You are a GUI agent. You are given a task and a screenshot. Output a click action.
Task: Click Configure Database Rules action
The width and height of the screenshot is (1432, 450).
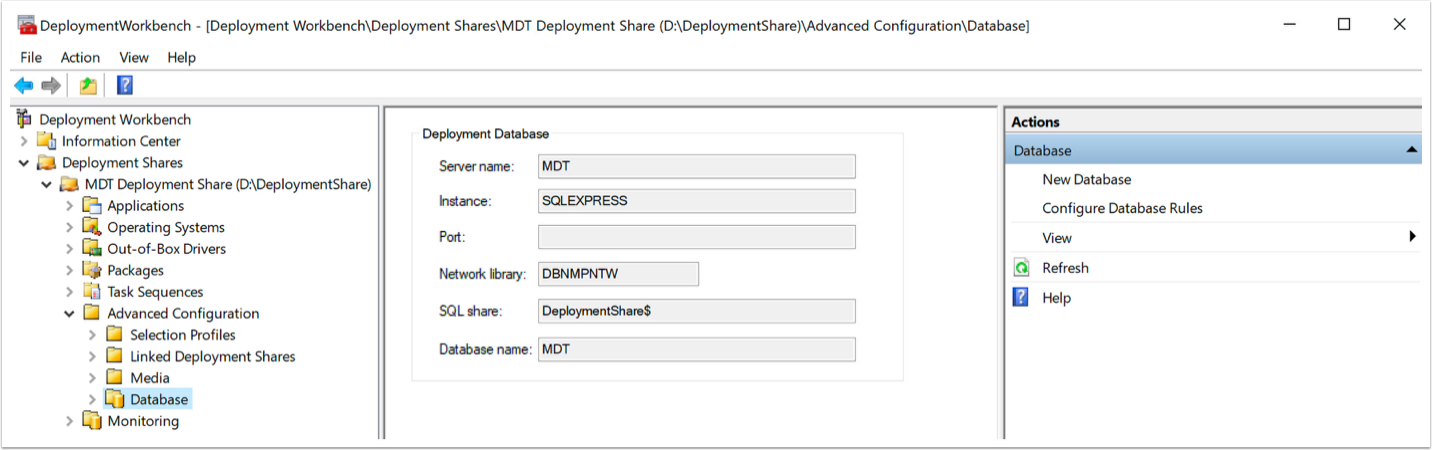pyautogui.click(x=1122, y=208)
